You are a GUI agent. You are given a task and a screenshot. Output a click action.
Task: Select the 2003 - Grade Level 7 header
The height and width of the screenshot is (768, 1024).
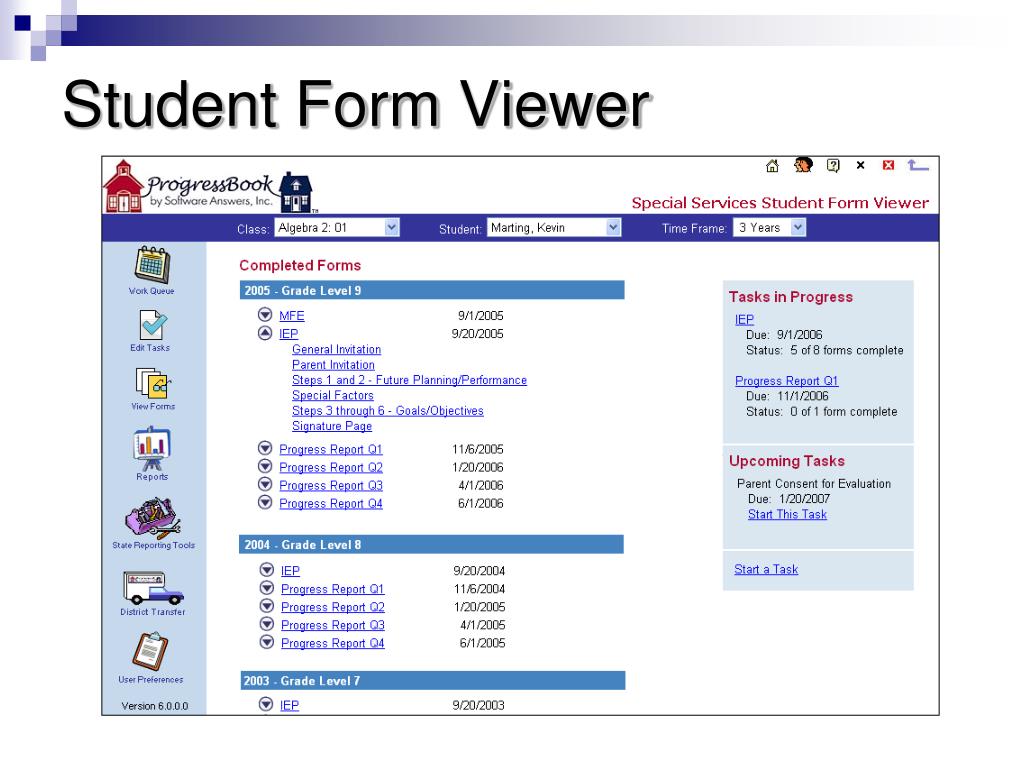point(432,680)
